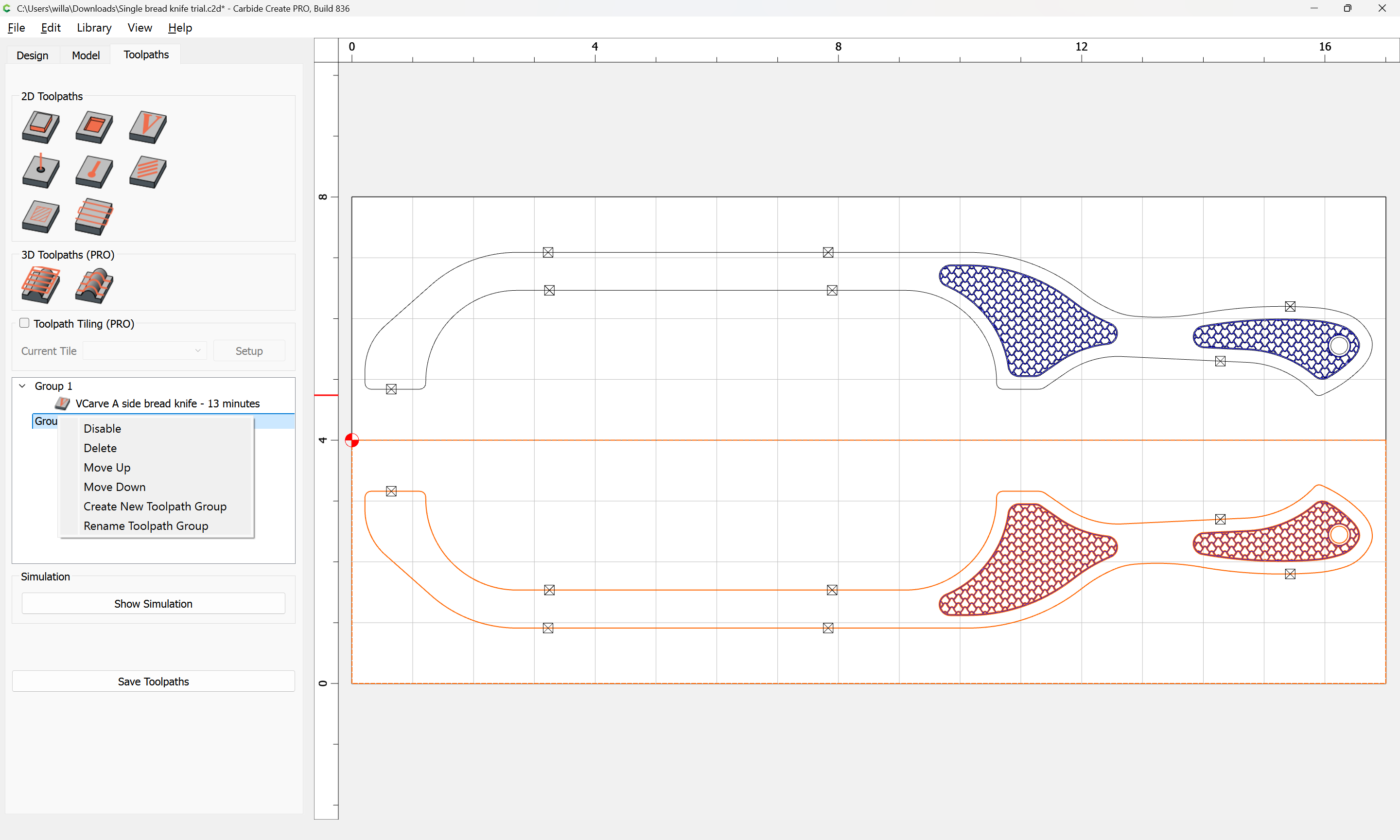Select the 3D Rough toolpath icon

tap(41, 285)
